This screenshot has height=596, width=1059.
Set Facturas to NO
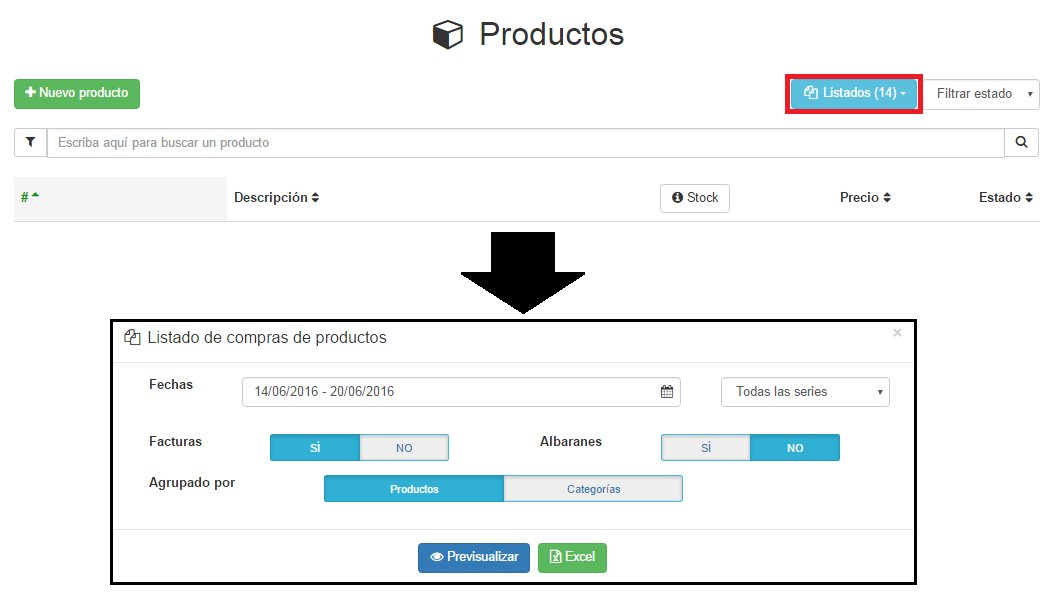point(404,447)
